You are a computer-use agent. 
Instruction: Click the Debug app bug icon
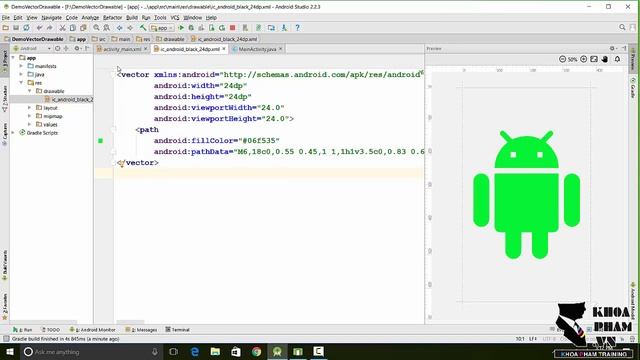(x=191, y=28)
